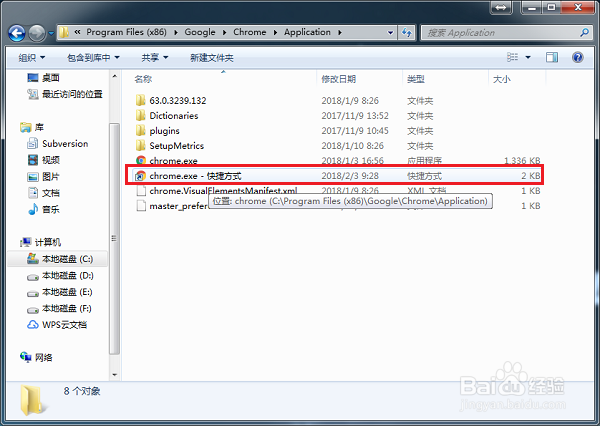The width and height of the screenshot is (600, 426).
Task: Open the 图片 library
Action: coord(44,176)
